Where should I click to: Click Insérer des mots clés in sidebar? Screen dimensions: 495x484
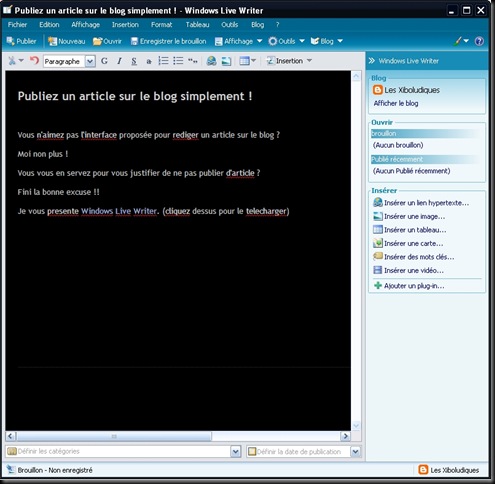coord(414,257)
